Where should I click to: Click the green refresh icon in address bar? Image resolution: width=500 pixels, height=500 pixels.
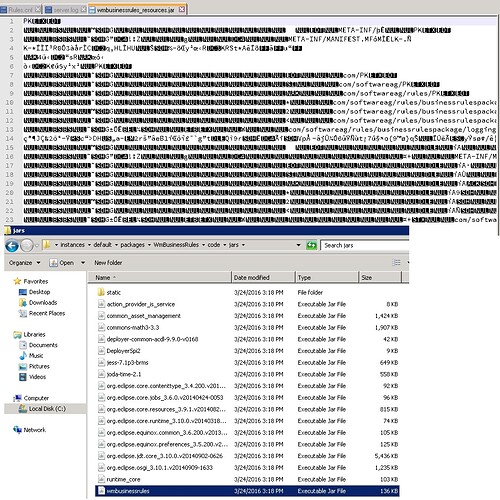(x=311, y=245)
